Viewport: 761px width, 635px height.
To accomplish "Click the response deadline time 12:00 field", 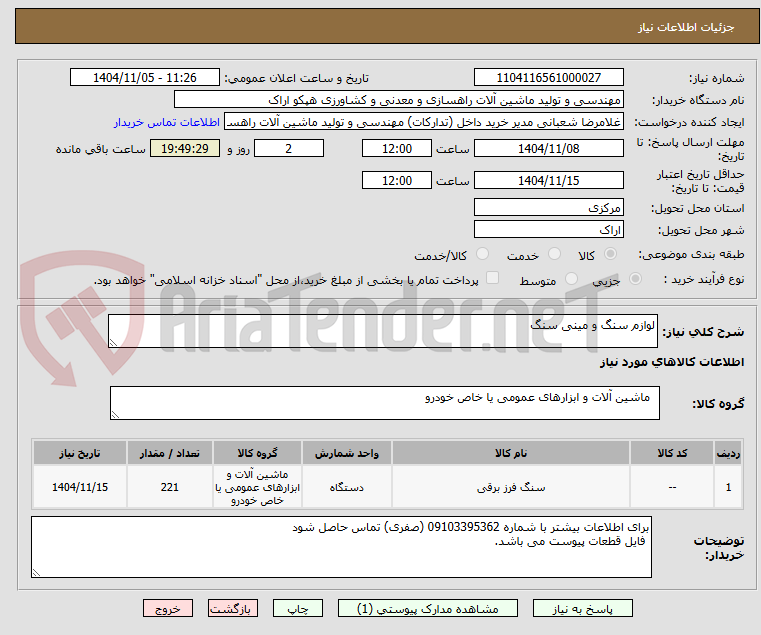I will [397, 149].
